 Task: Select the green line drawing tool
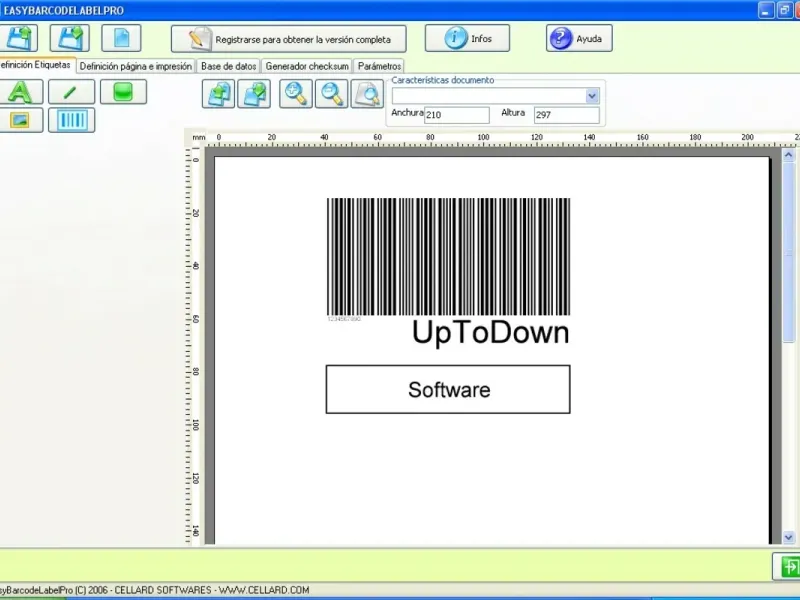[71, 92]
